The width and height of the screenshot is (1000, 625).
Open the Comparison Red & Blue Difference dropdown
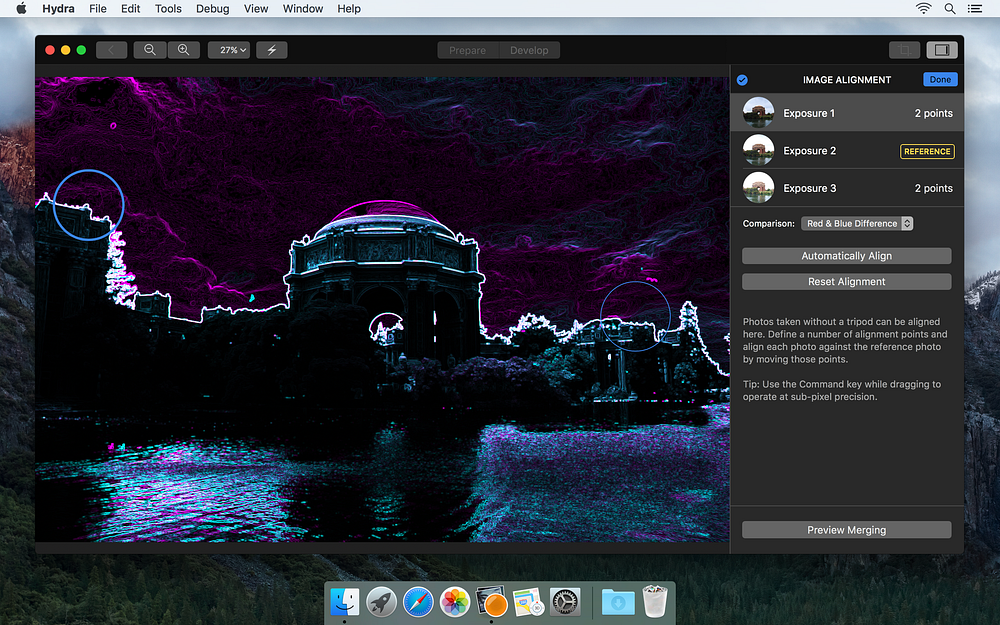point(857,223)
